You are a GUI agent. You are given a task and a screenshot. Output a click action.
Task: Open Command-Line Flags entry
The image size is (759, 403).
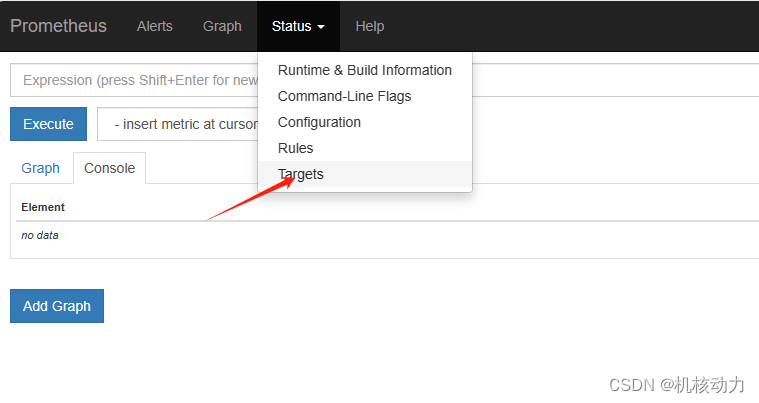point(365,96)
